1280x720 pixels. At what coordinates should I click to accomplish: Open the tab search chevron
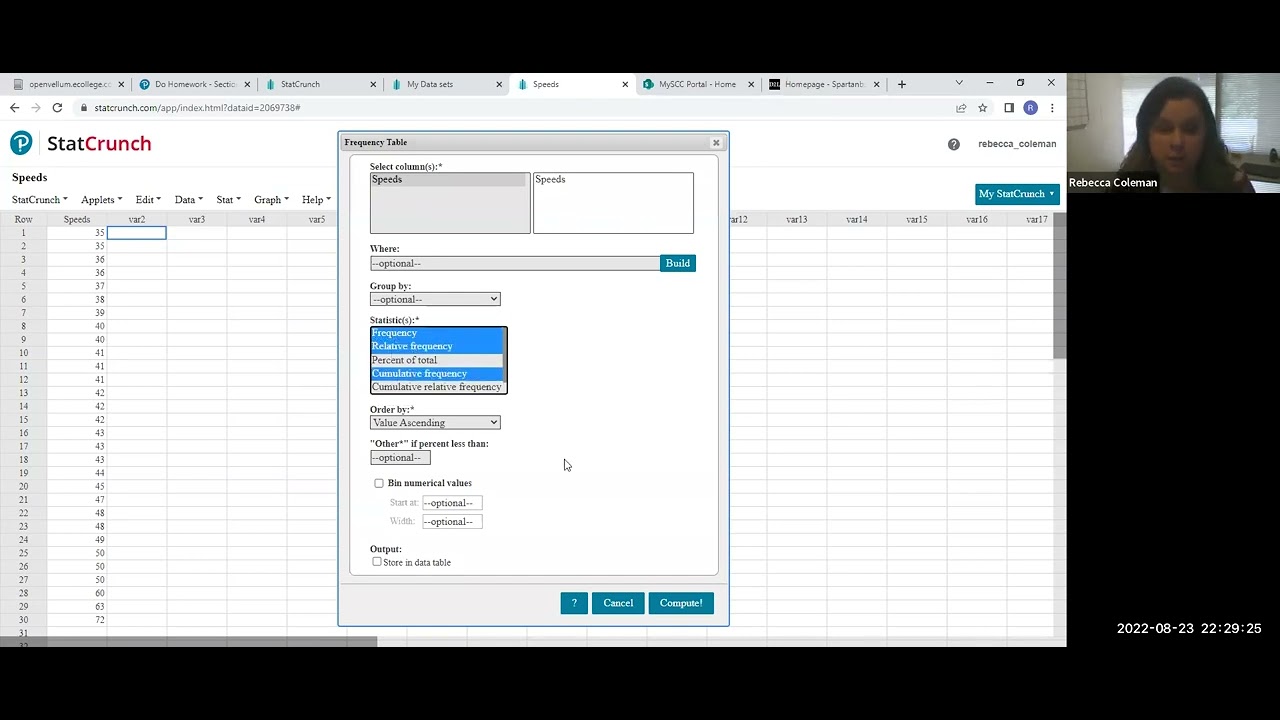(x=958, y=83)
